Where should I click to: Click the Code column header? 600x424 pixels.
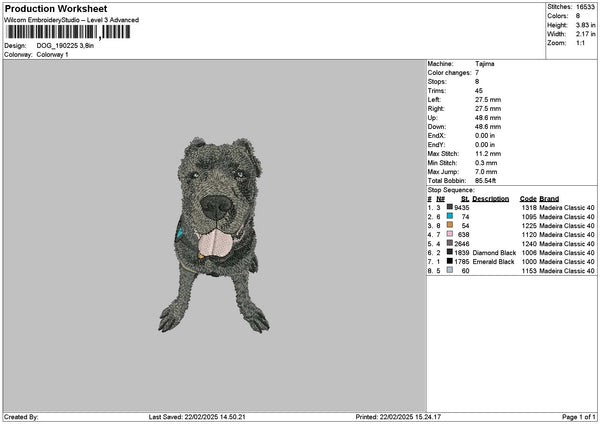coord(528,199)
